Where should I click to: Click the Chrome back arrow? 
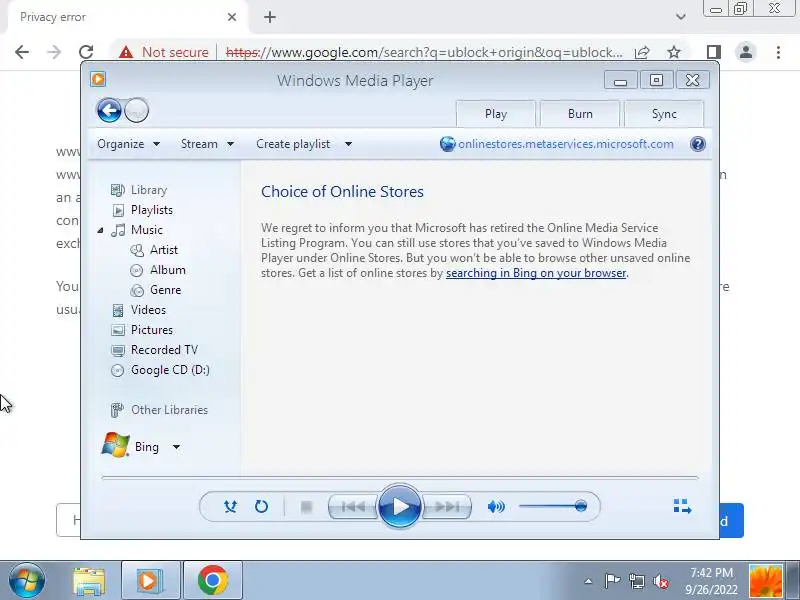click(22, 52)
